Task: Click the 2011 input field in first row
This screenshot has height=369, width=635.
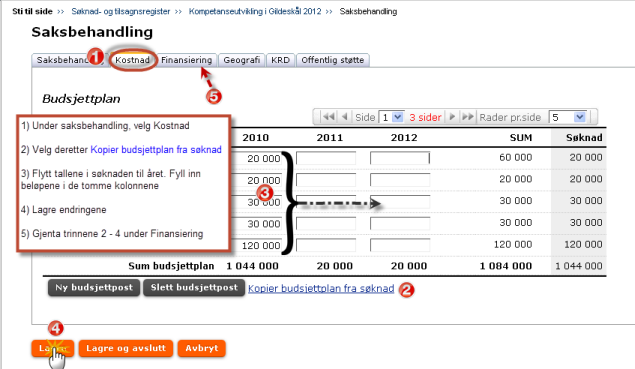Action: [326, 158]
